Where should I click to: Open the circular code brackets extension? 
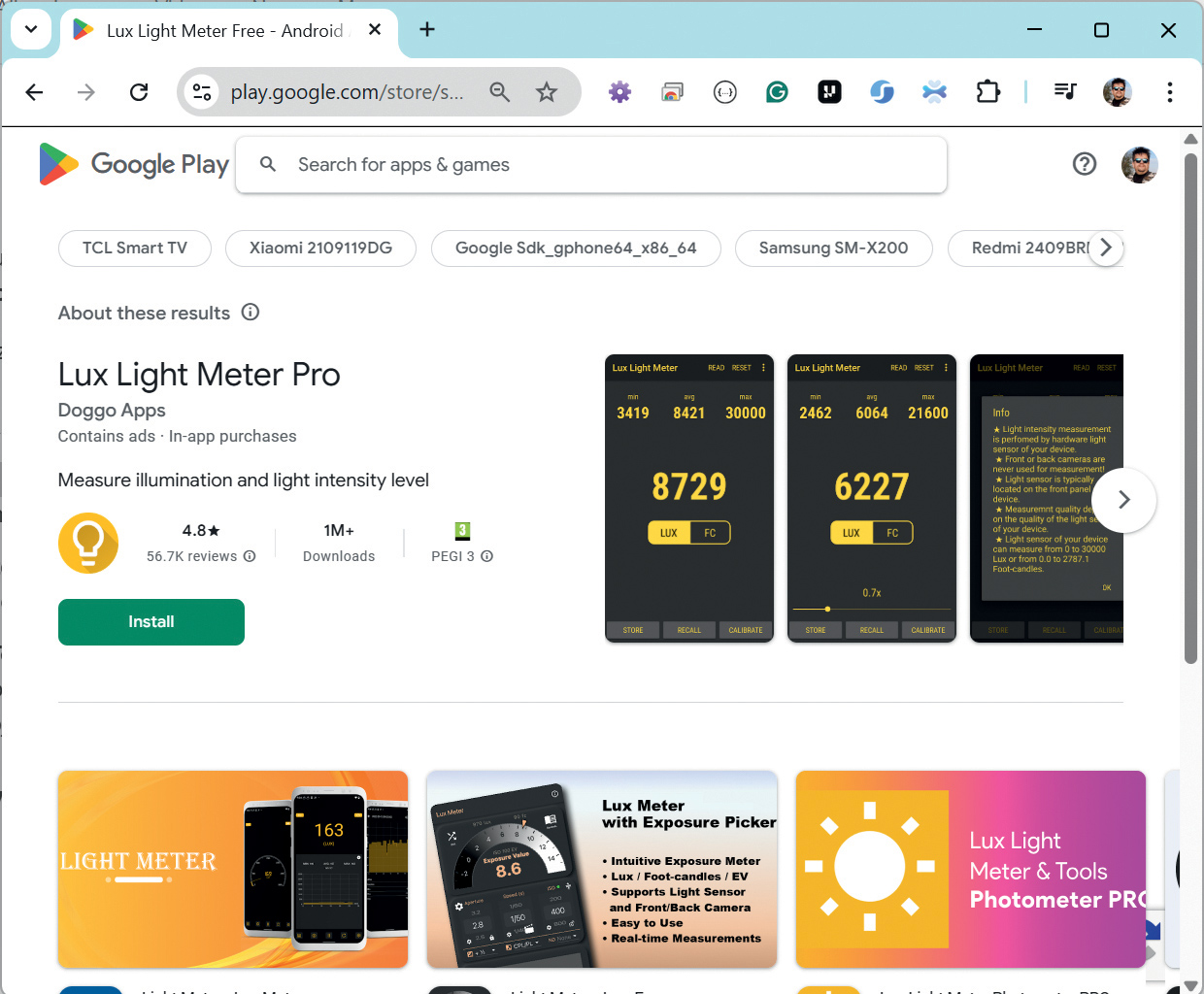coord(724,92)
